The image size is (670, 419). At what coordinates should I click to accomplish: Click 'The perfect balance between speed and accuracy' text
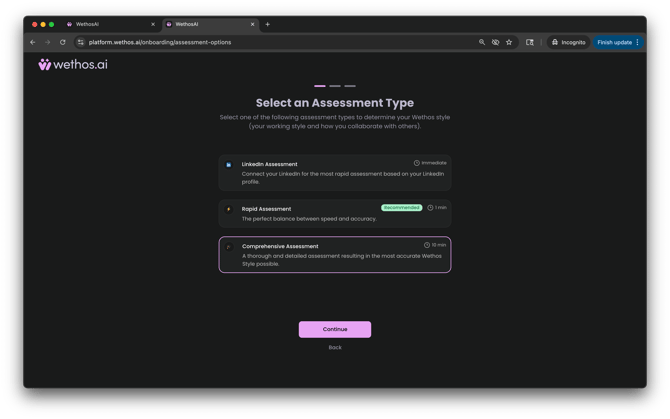pyautogui.click(x=309, y=219)
